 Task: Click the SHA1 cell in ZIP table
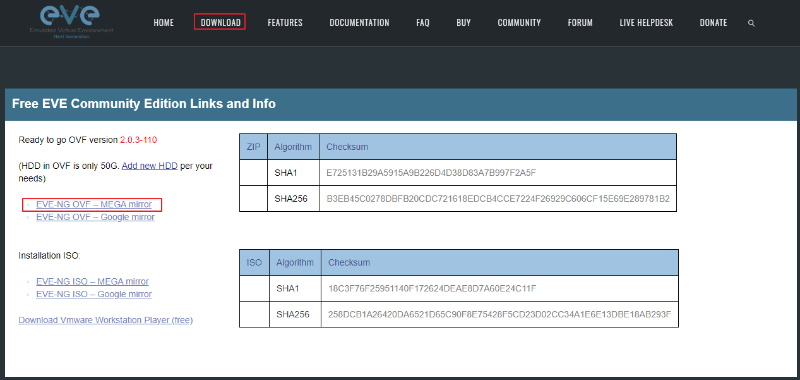(x=293, y=173)
